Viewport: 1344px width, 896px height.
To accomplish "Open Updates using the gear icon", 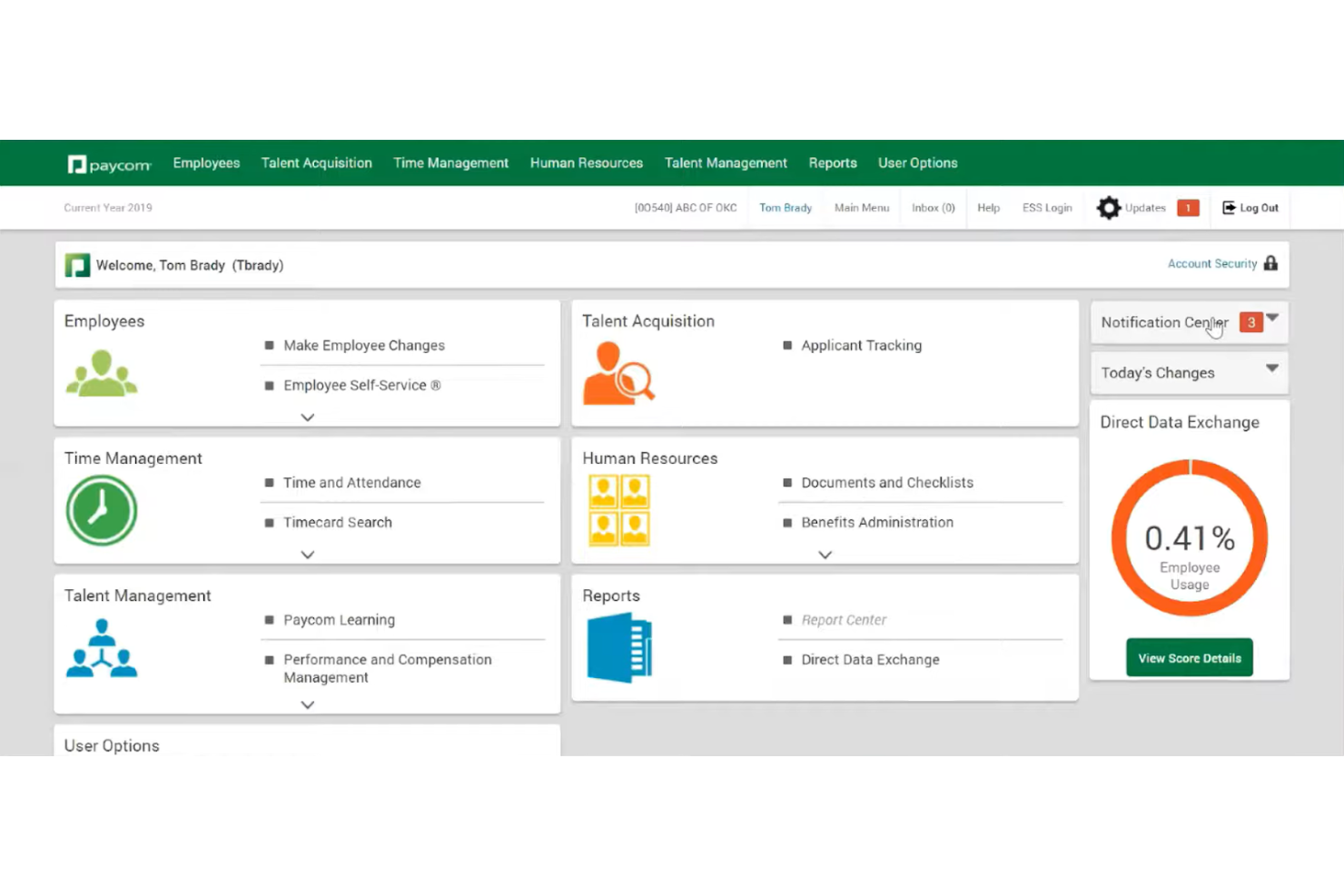I will pos(1108,207).
